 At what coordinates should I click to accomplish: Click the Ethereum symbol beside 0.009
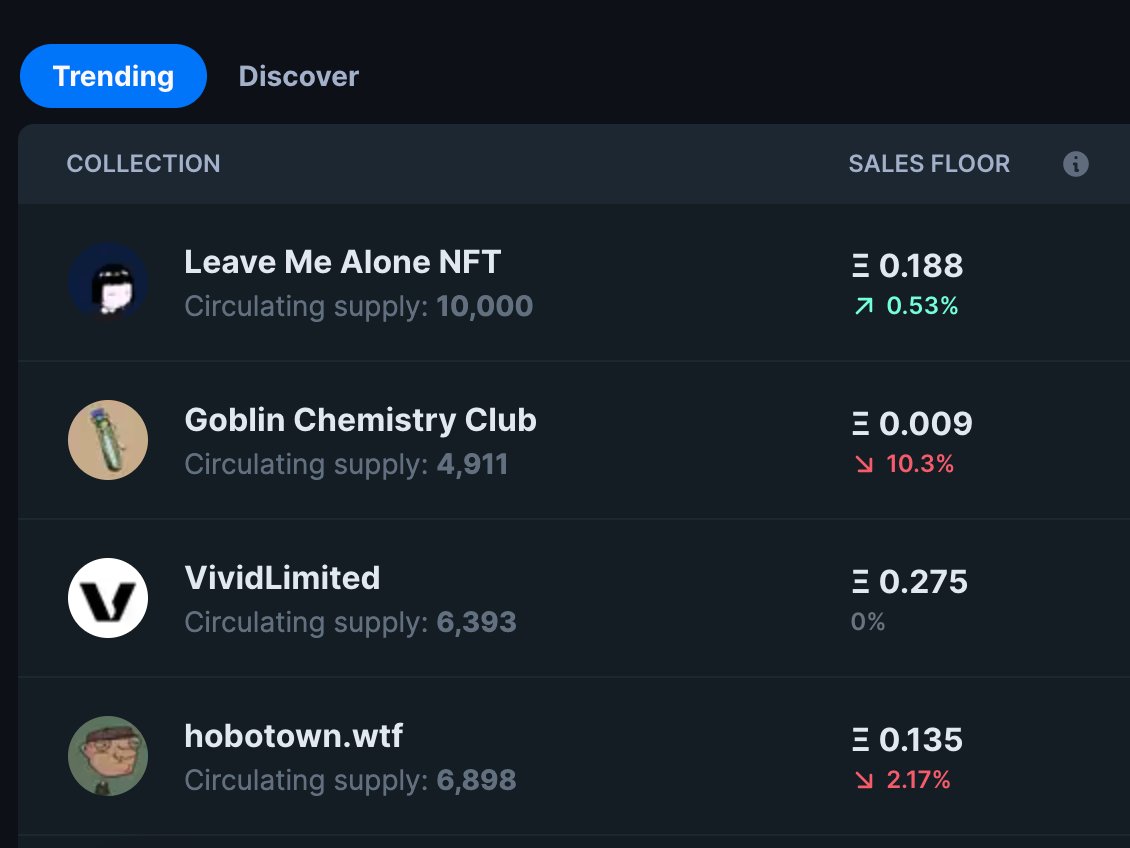860,424
